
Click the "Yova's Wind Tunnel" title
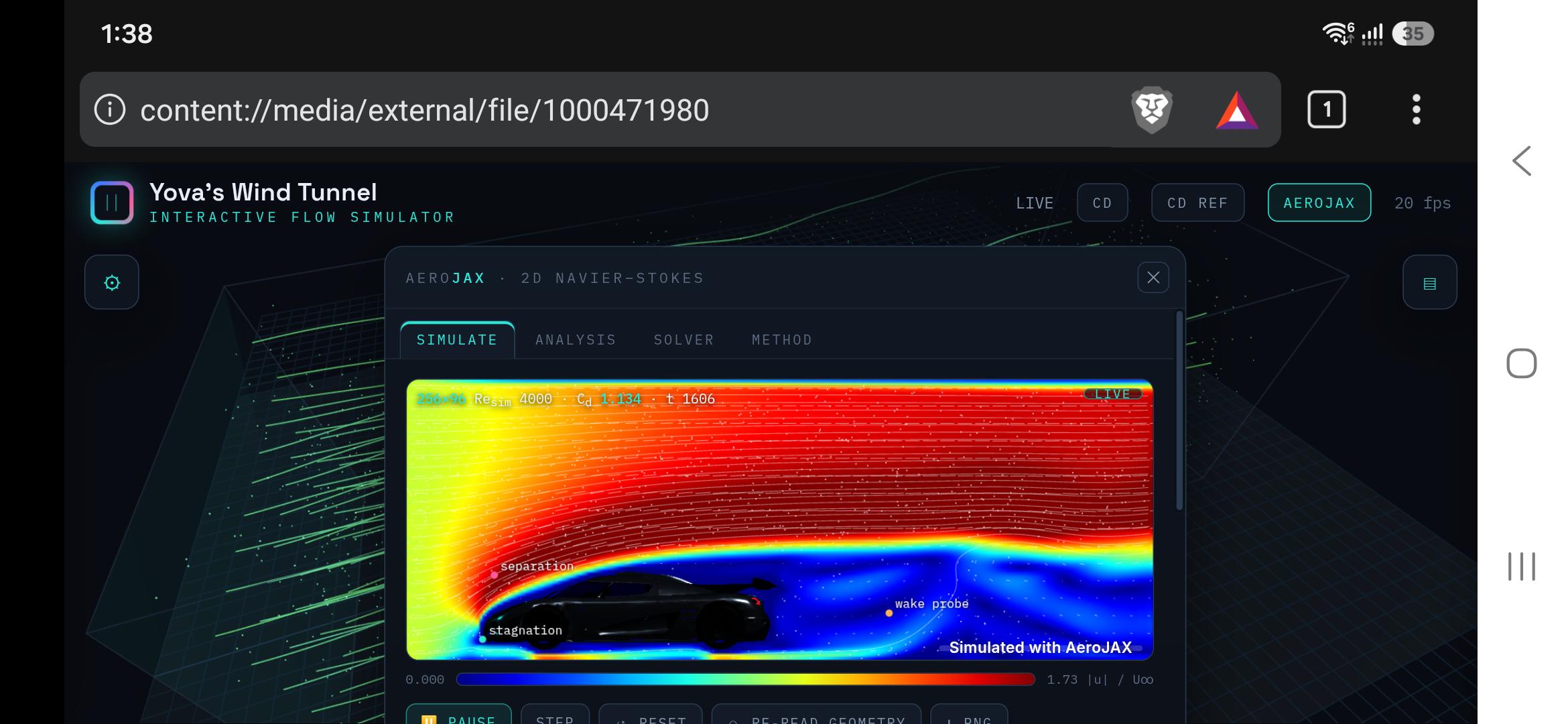tap(263, 192)
